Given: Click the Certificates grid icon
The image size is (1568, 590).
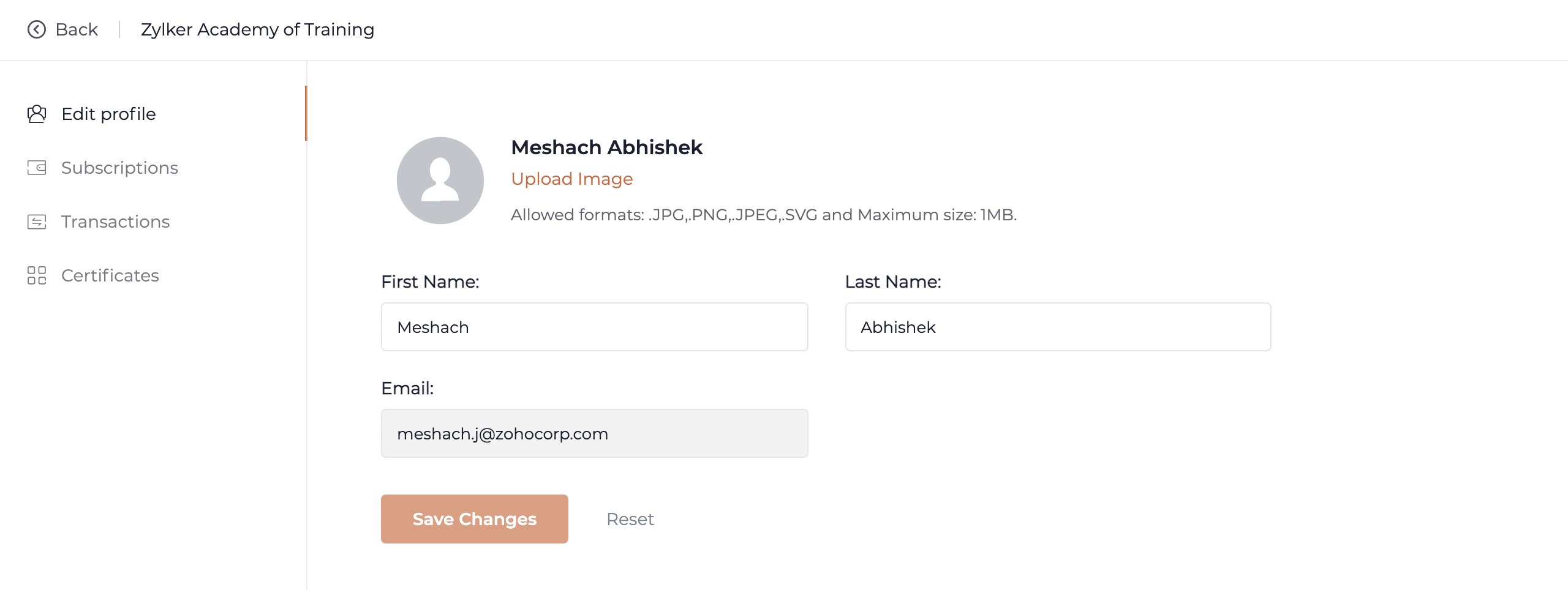Looking at the screenshot, I should pyautogui.click(x=37, y=275).
